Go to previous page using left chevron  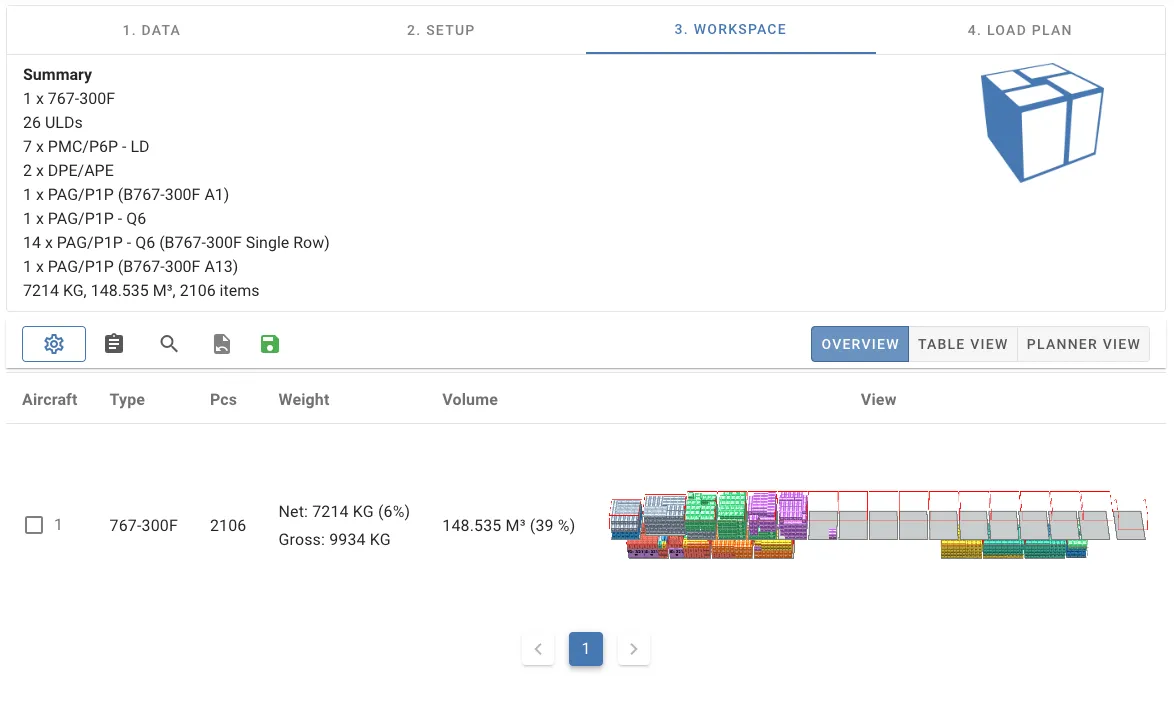(x=538, y=649)
